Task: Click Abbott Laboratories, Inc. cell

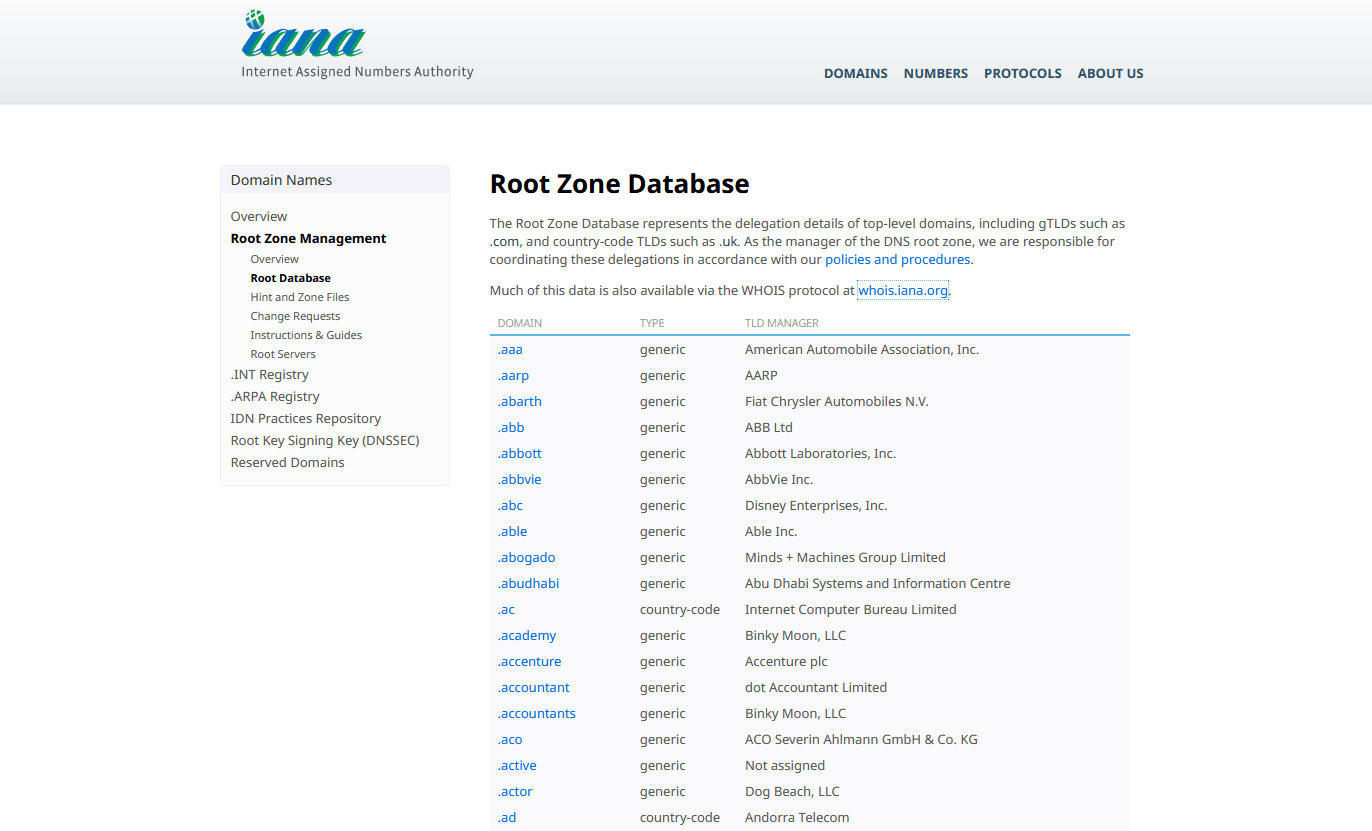Action: pyautogui.click(x=820, y=453)
